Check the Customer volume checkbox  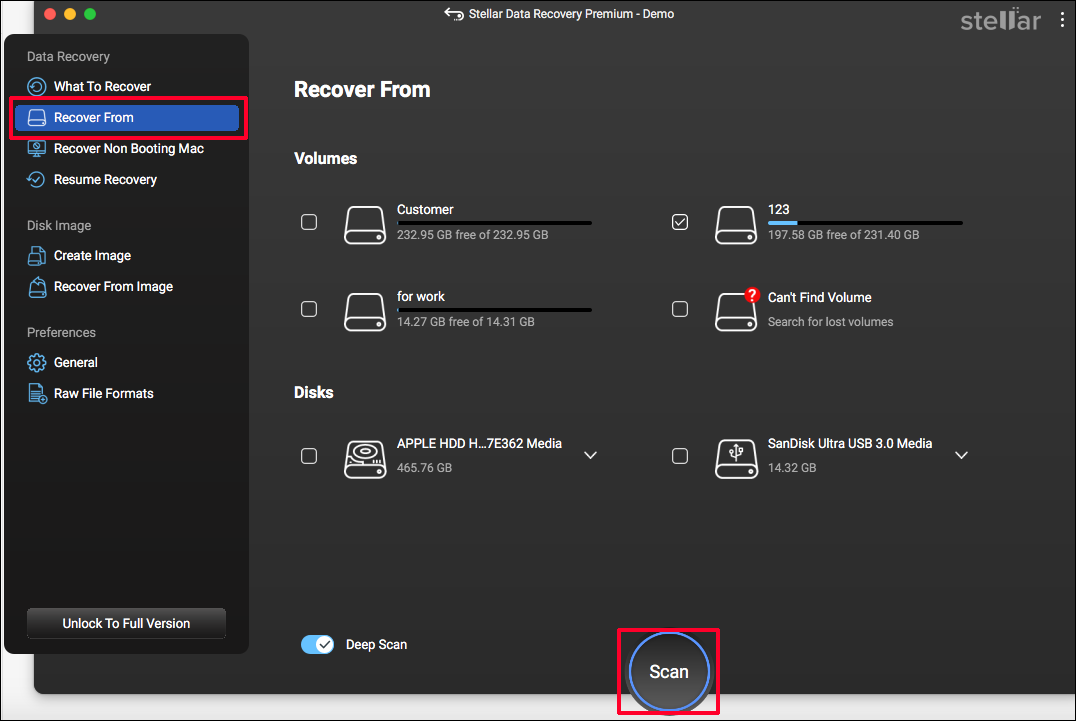tap(309, 222)
